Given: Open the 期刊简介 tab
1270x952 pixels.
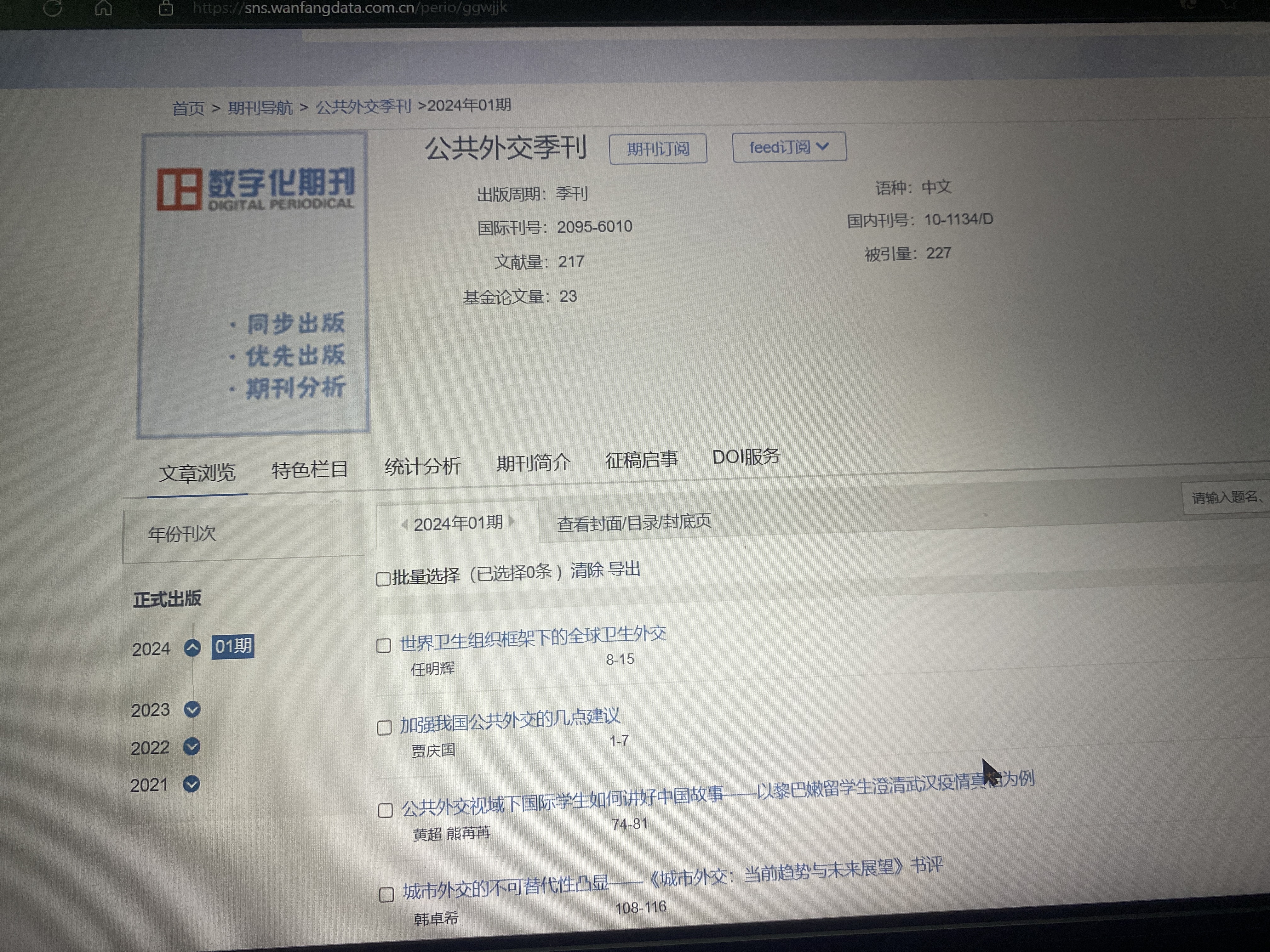Looking at the screenshot, I should (533, 462).
